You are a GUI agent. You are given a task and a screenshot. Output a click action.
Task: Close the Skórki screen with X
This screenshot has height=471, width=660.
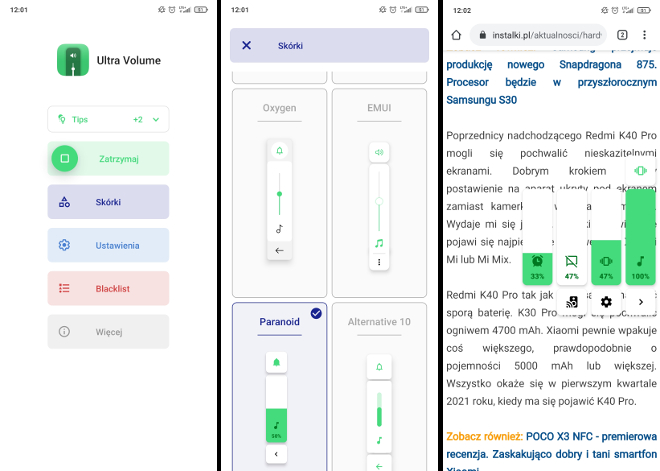pos(247,45)
